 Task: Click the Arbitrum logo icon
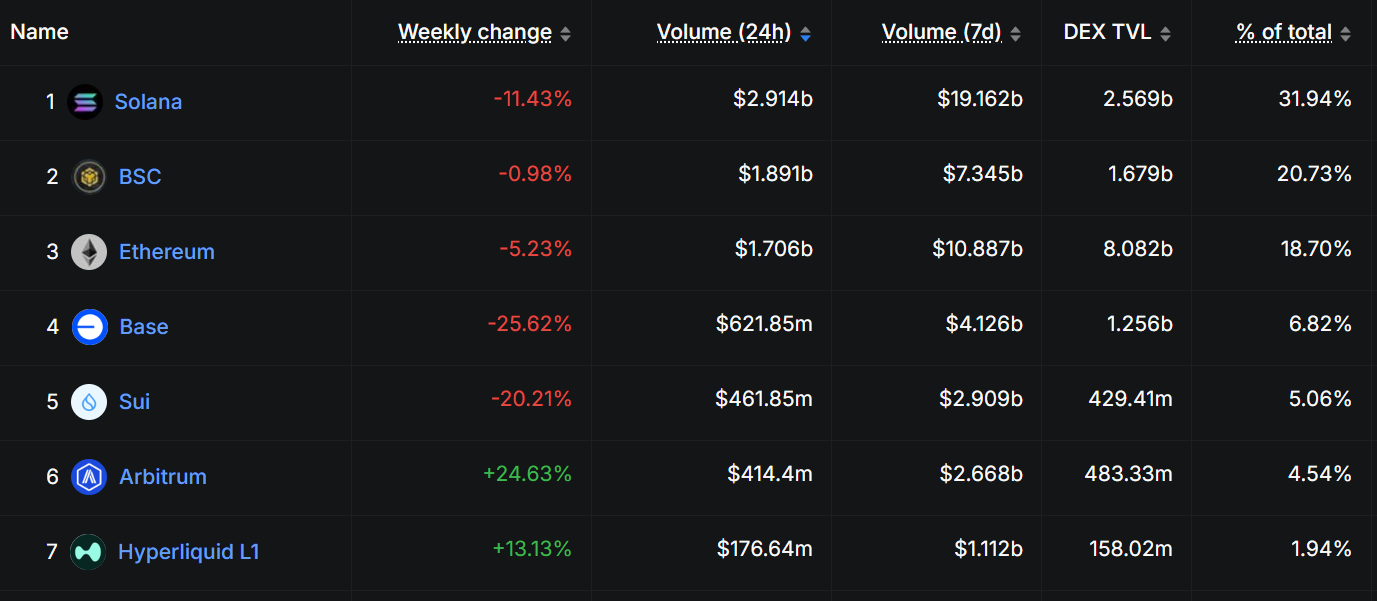tap(89, 477)
